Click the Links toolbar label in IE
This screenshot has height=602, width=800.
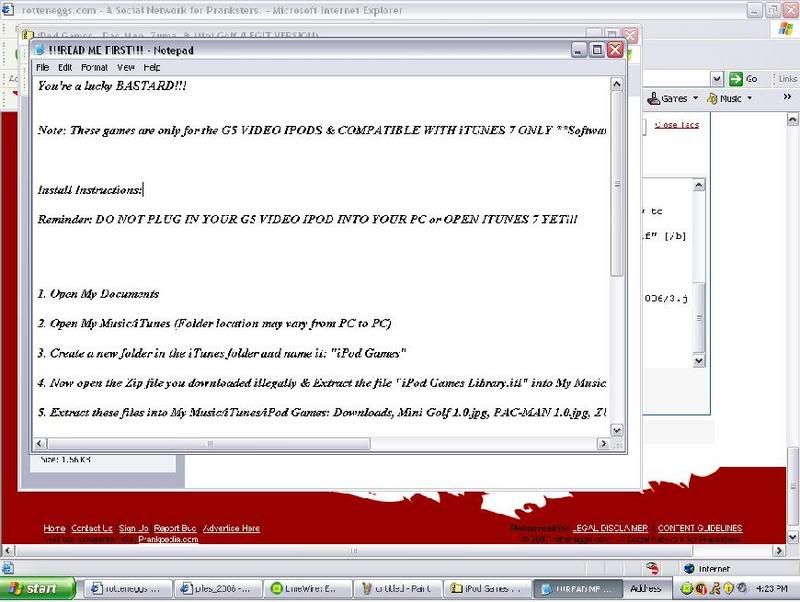pyautogui.click(x=788, y=79)
